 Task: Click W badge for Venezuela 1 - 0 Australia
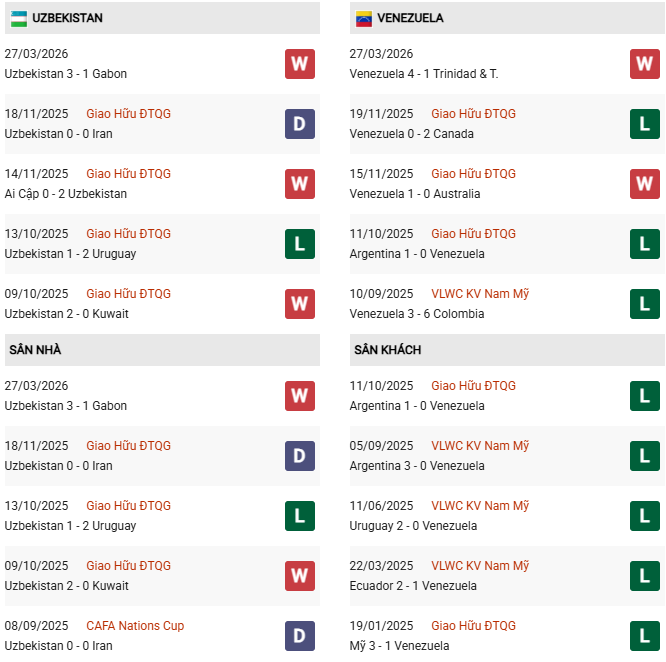click(645, 184)
